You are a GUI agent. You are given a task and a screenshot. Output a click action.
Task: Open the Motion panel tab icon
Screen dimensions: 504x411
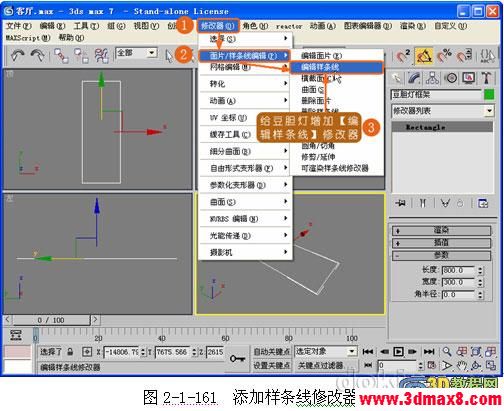[x=451, y=78]
